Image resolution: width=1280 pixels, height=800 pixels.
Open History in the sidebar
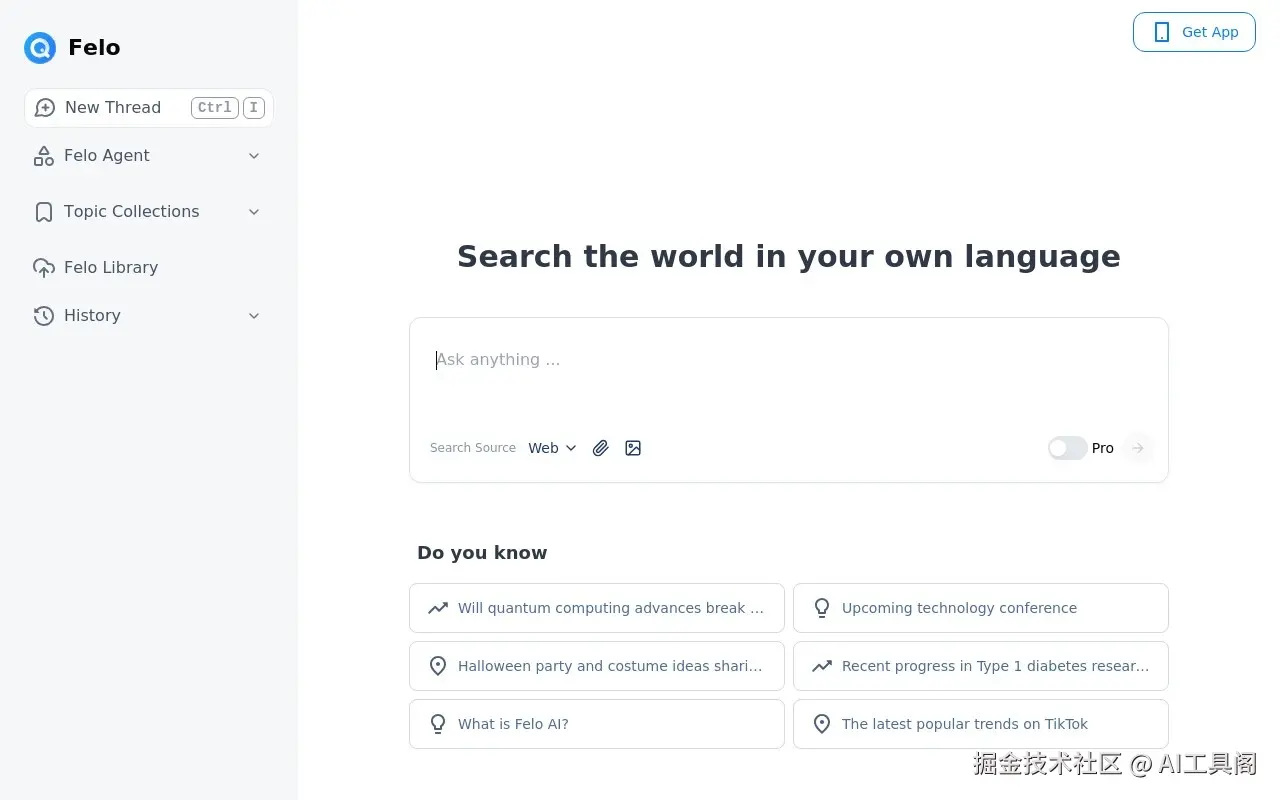(x=149, y=316)
